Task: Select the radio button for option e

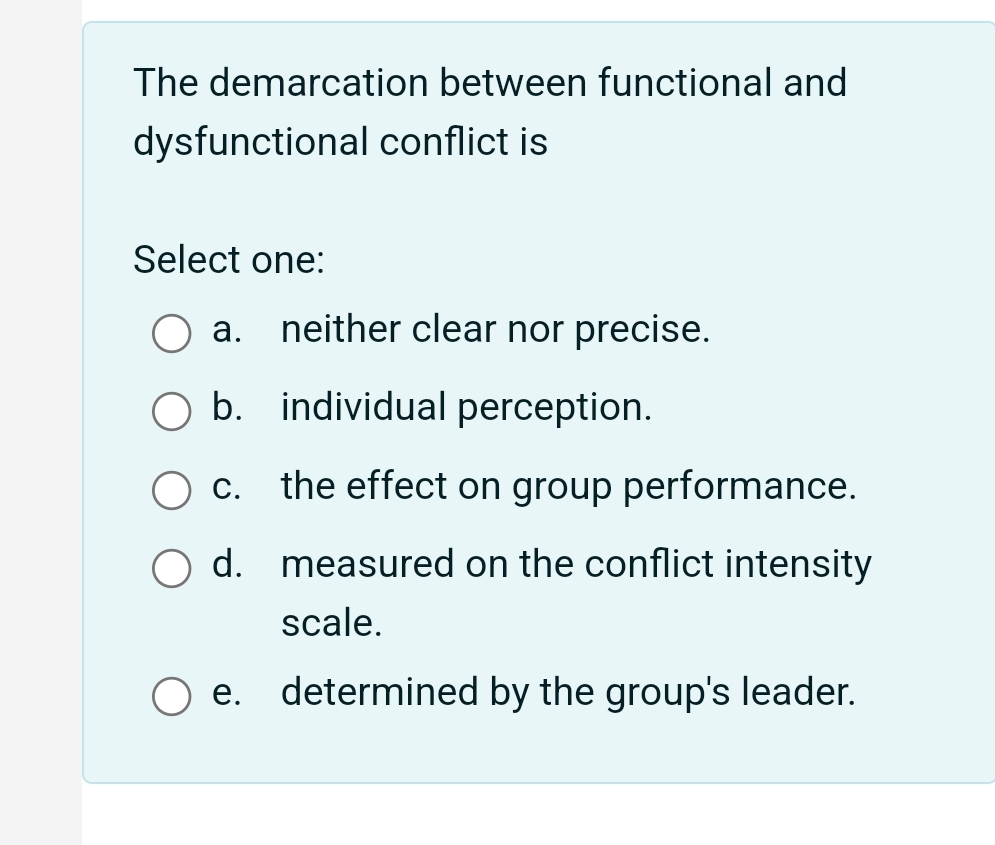Action: (x=172, y=696)
